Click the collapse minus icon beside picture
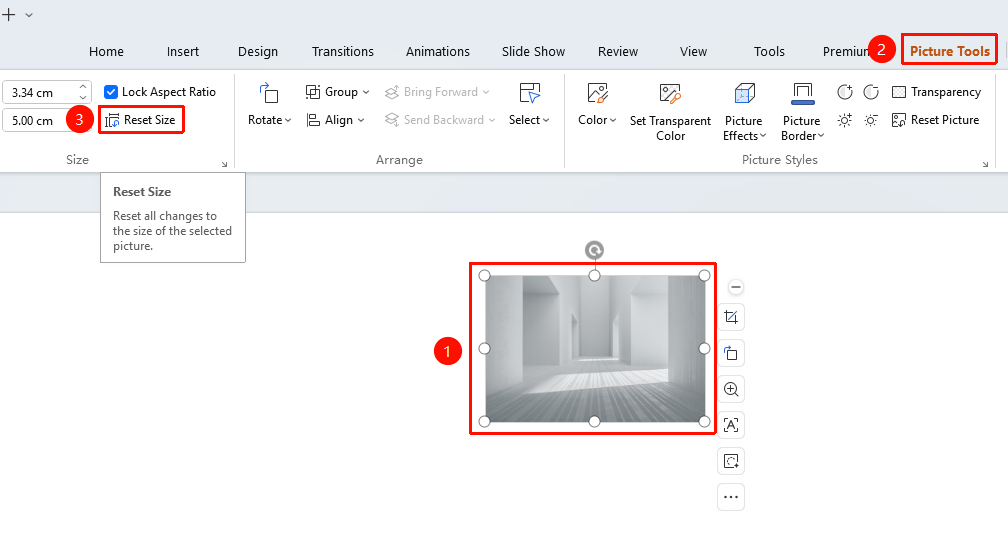 (x=736, y=287)
